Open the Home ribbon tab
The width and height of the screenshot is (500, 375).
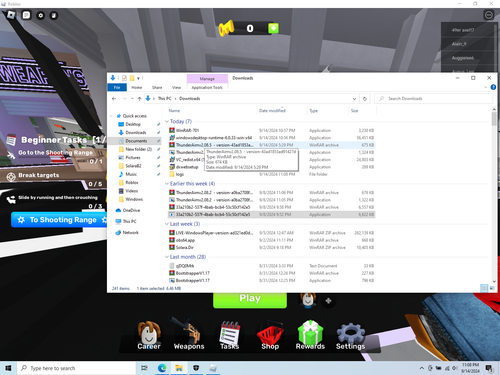tap(137, 87)
